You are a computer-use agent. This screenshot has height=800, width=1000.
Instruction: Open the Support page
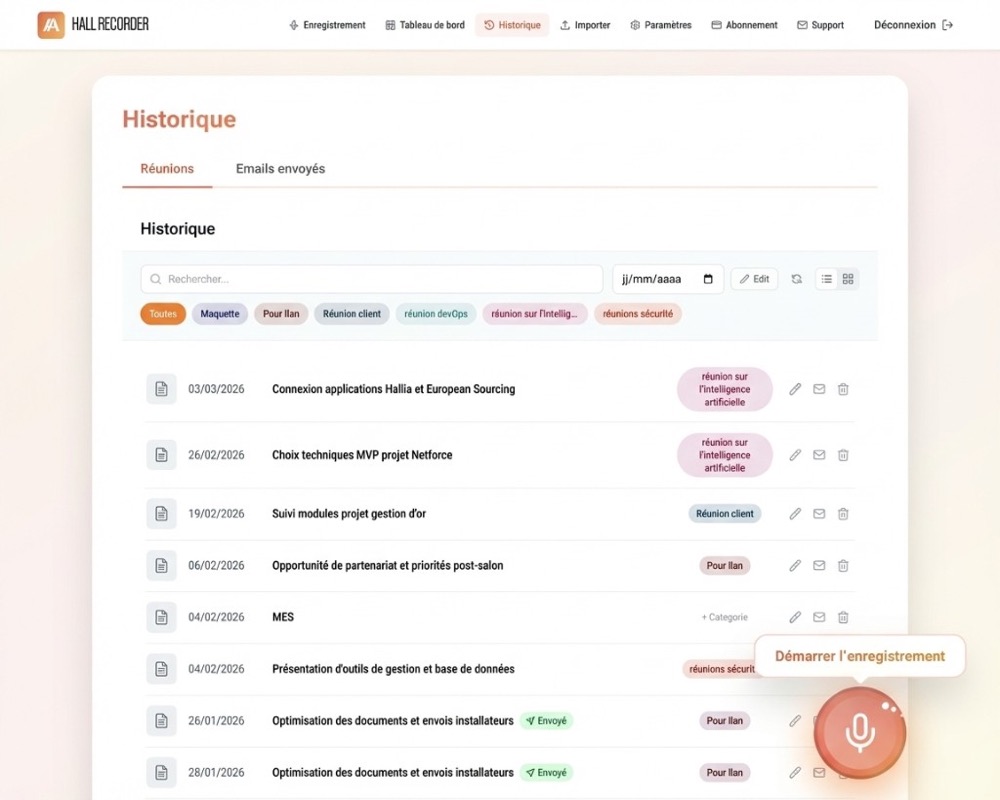pyautogui.click(x=820, y=25)
